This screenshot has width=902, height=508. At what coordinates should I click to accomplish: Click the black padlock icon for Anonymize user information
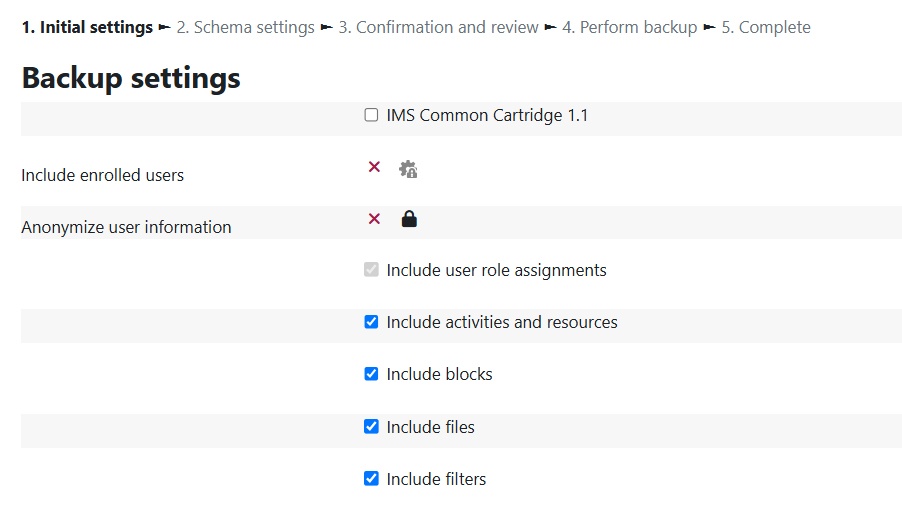[409, 219]
